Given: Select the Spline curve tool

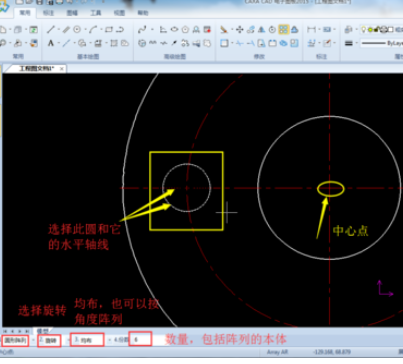Looking at the screenshot, I should [x=142, y=29].
